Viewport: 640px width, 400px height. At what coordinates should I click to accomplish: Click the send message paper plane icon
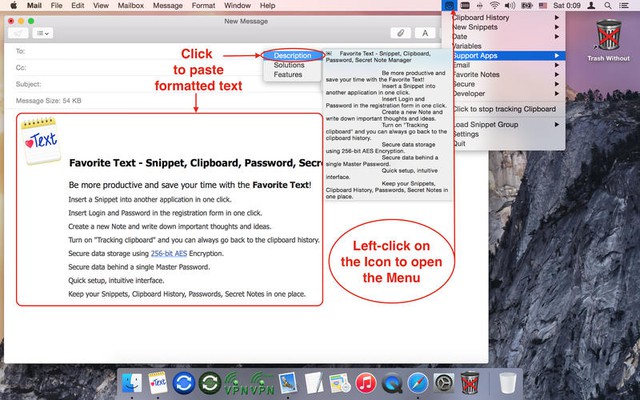pos(20,32)
